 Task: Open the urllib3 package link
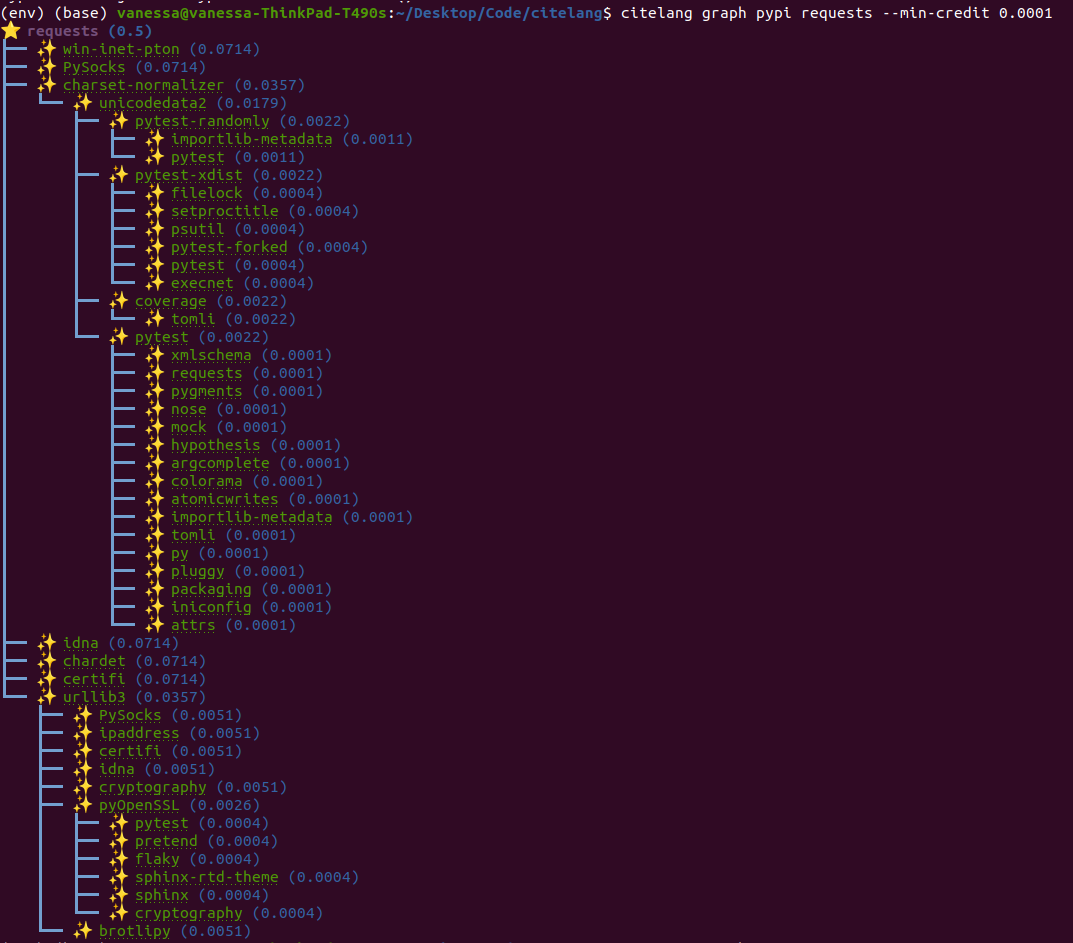coord(94,697)
